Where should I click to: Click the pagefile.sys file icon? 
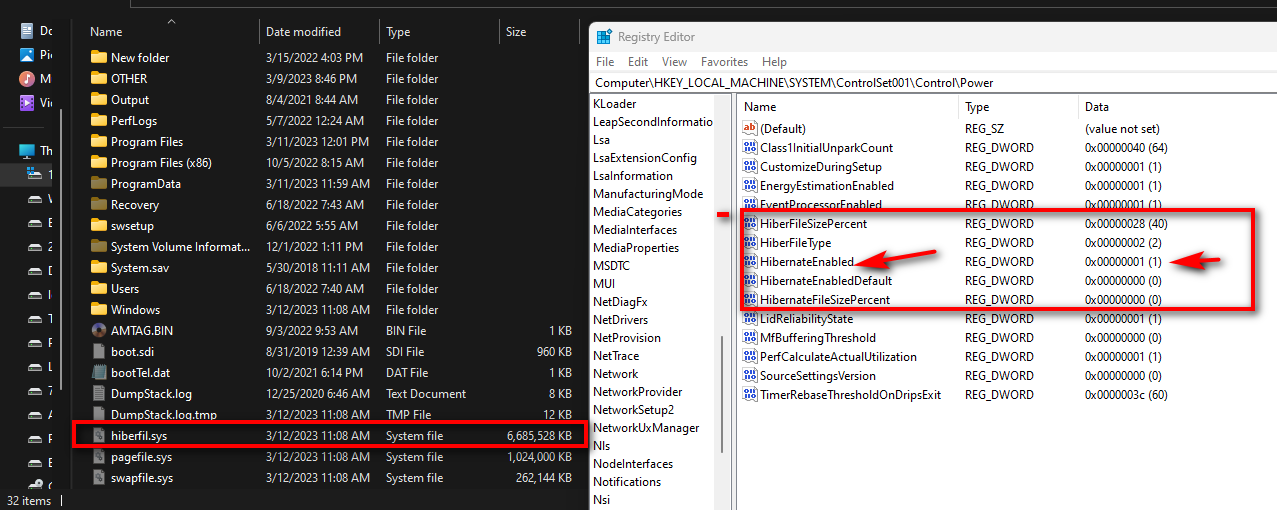(x=98, y=456)
